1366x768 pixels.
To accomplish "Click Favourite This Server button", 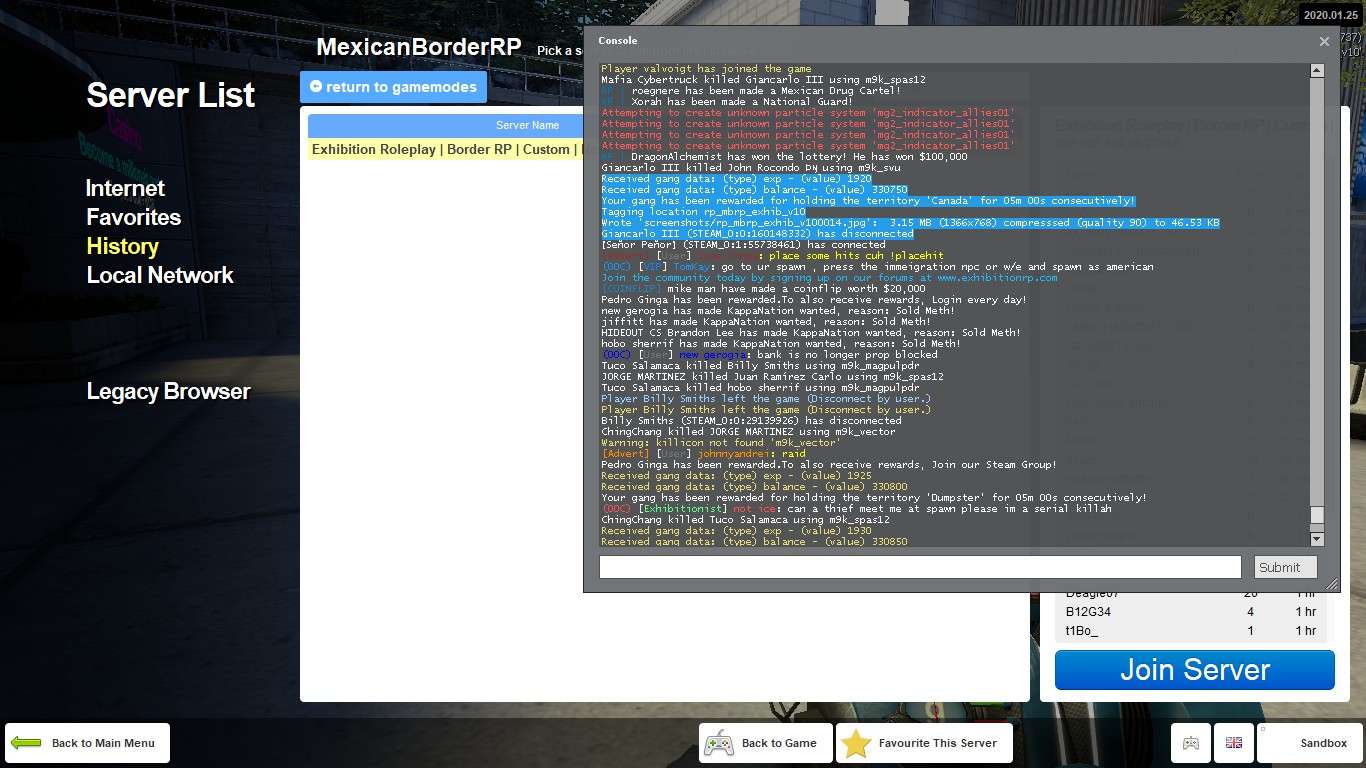I will [x=924, y=743].
